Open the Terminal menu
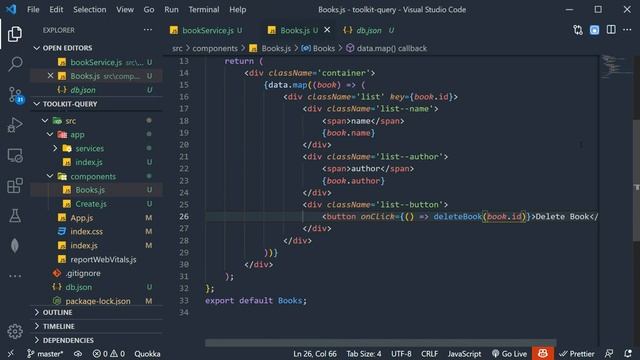This screenshot has height=360, width=640. coord(204,9)
